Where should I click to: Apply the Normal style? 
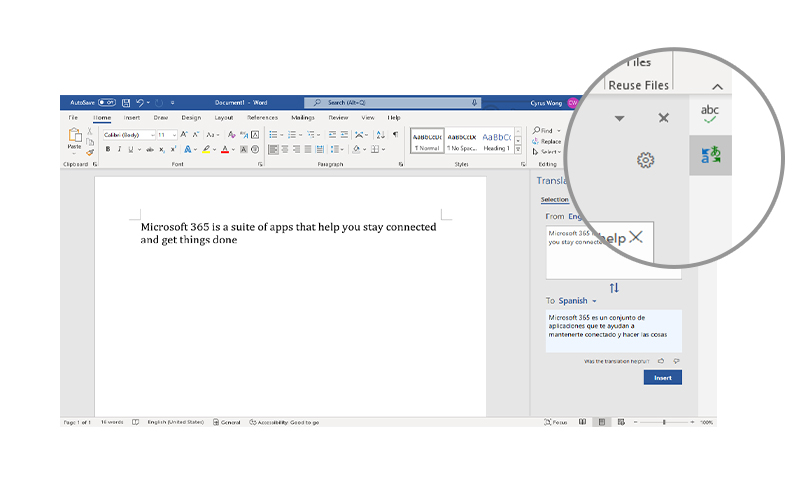tap(427, 141)
